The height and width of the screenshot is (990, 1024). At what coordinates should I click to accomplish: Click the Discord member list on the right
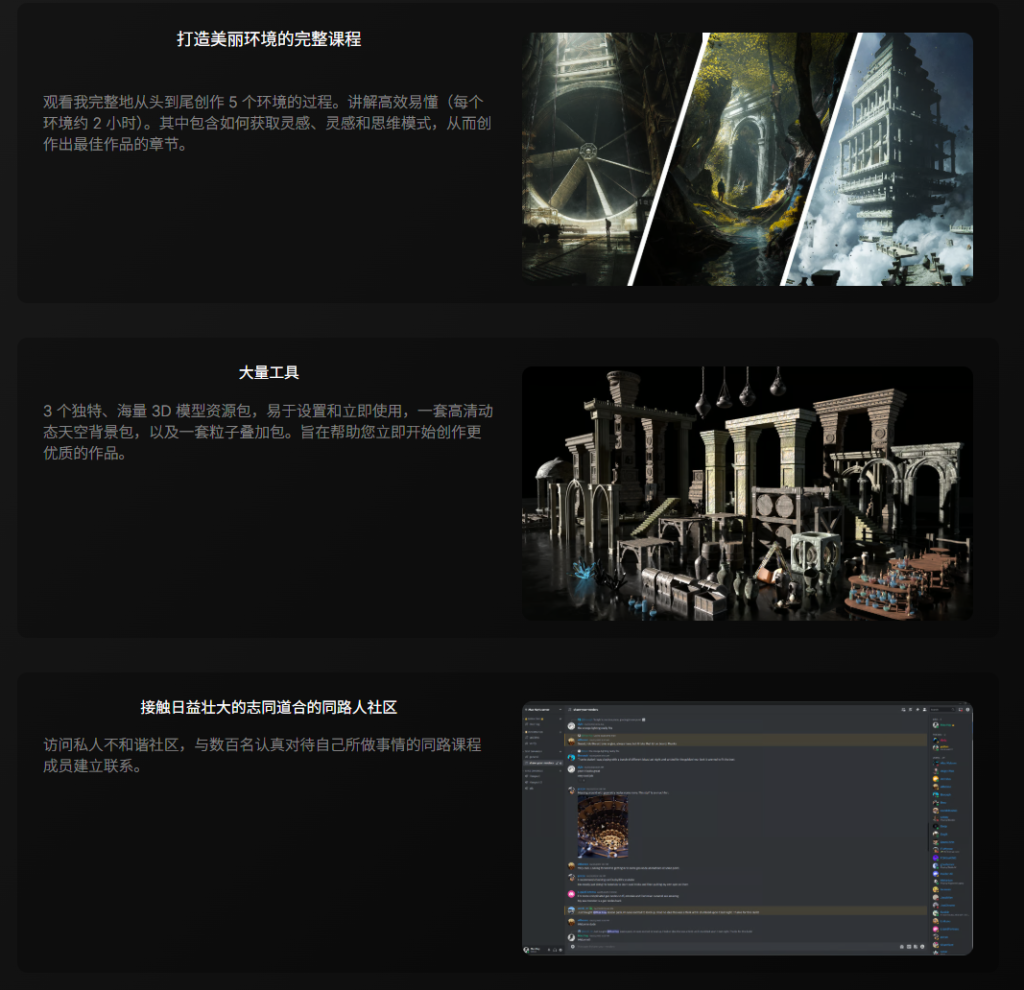click(948, 830)
